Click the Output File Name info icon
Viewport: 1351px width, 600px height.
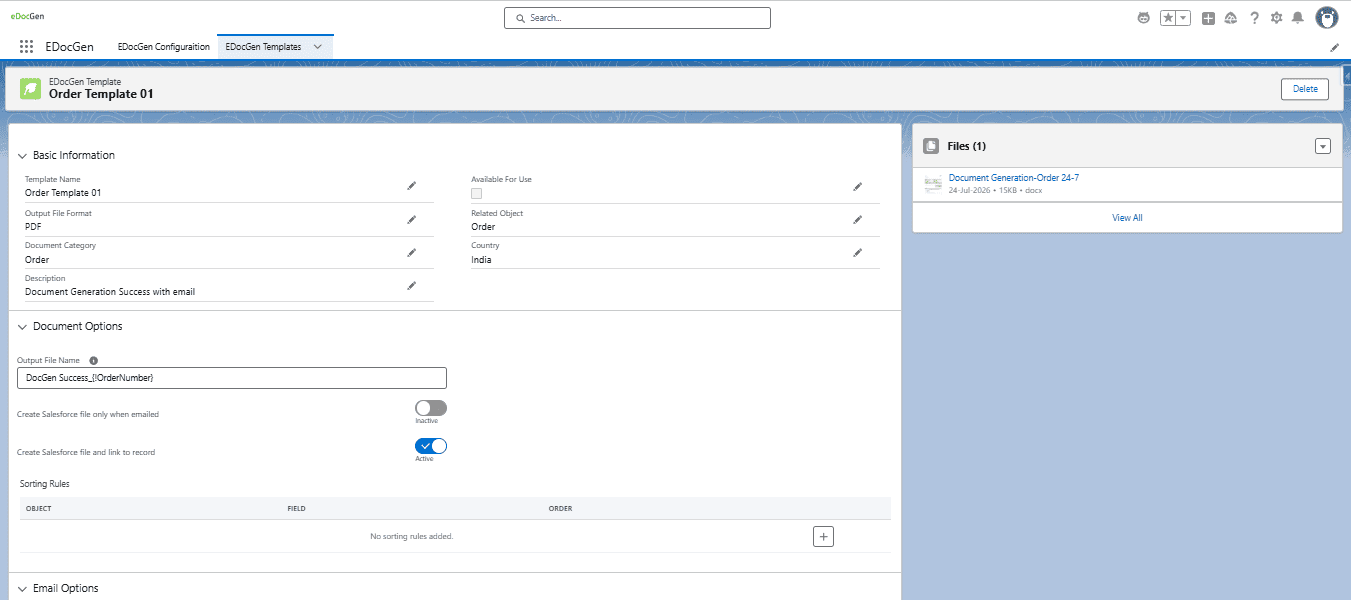point(93,360)
